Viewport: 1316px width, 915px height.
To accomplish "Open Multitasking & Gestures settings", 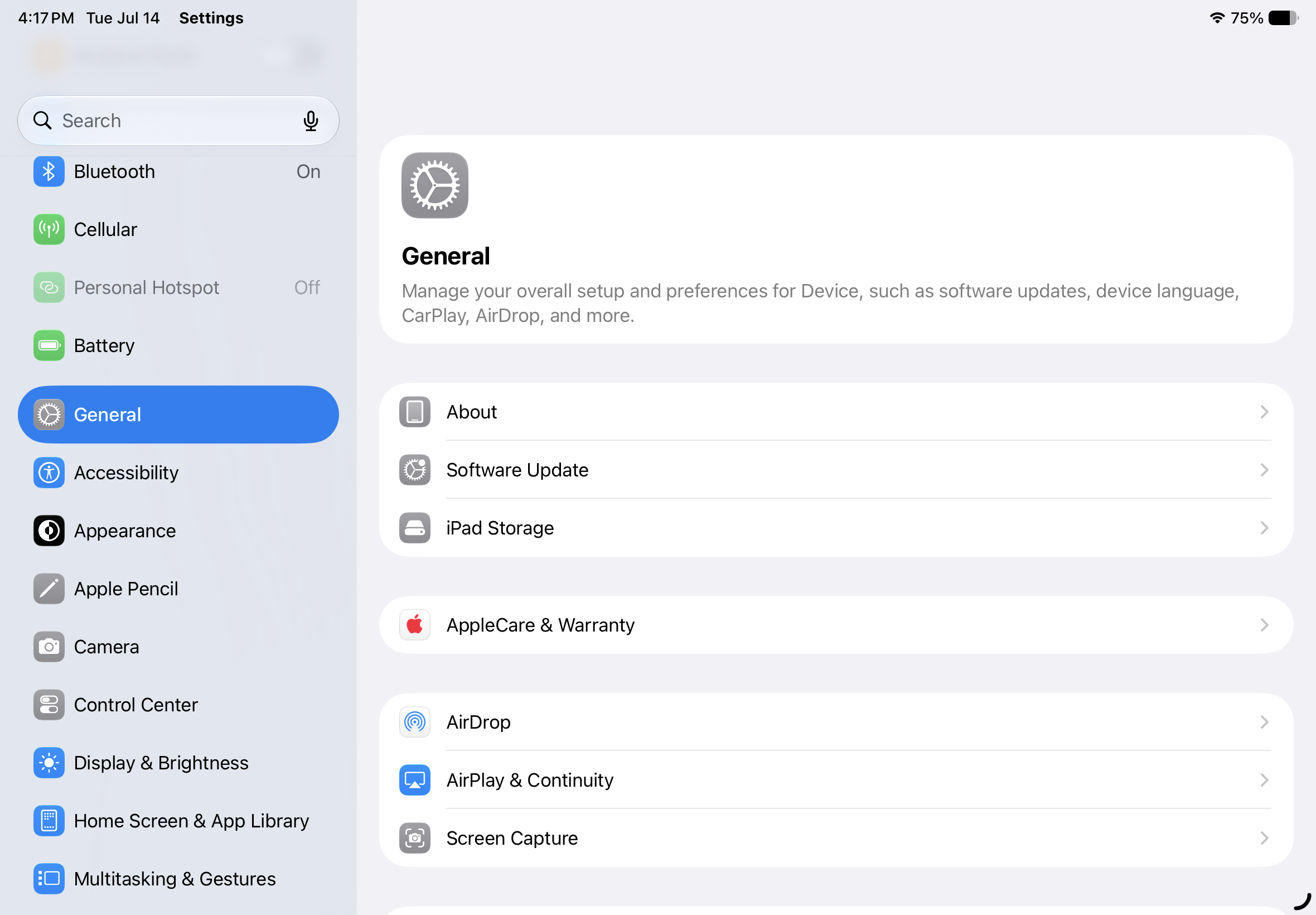I will point(178,878).
